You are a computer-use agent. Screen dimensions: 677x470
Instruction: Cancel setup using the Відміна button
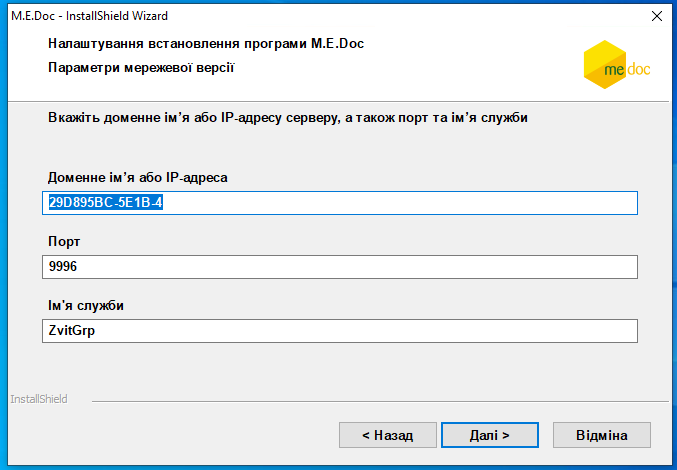pyautogui.click(x=602, y=435)
